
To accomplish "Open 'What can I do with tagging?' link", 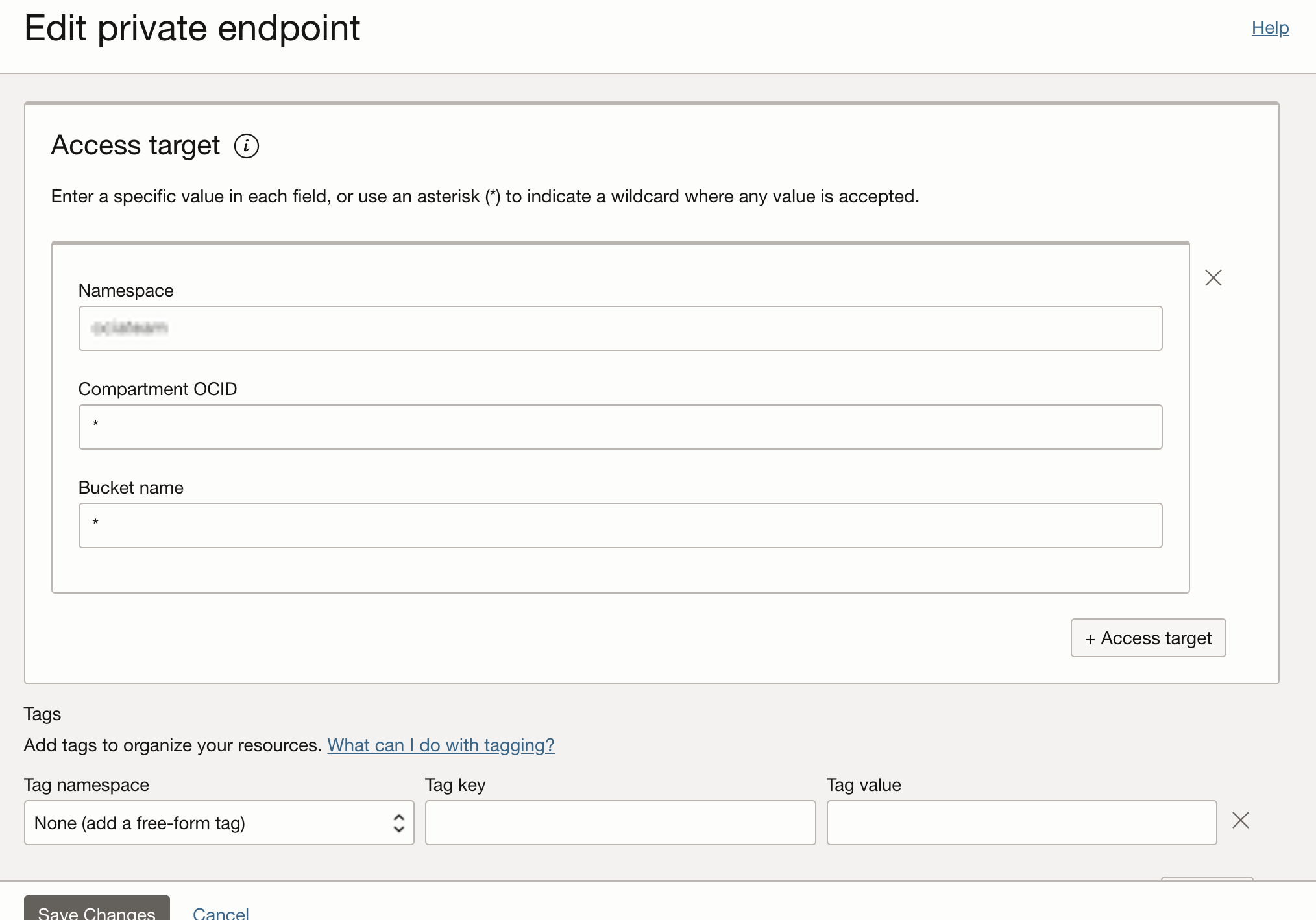I will pos(441,745).
